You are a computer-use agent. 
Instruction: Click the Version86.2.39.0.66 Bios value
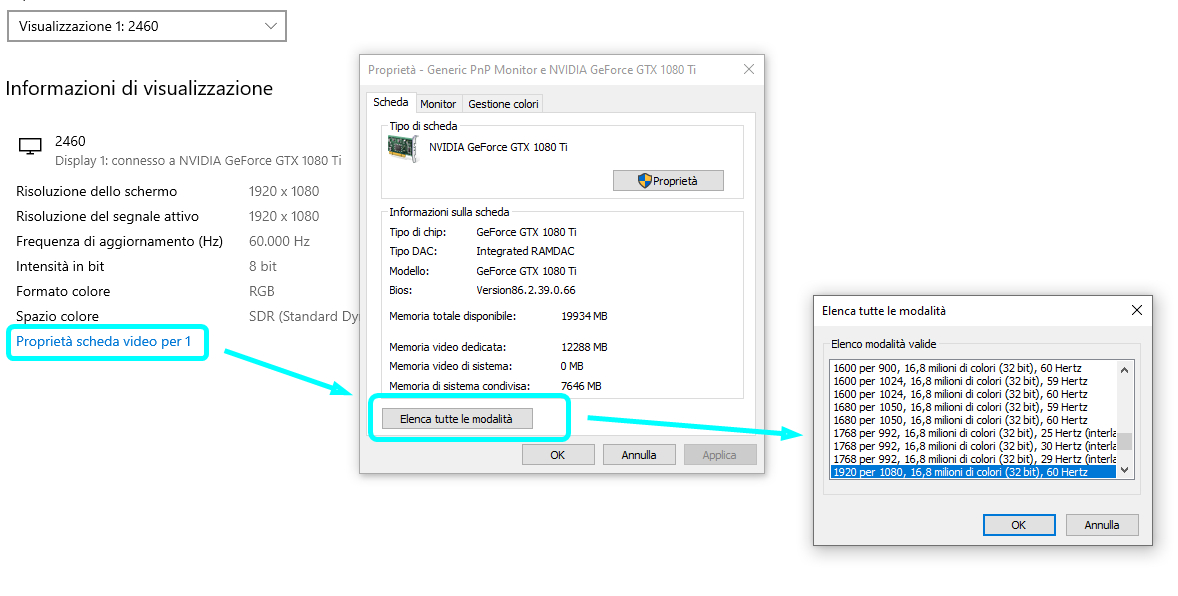tap(526, 290)
